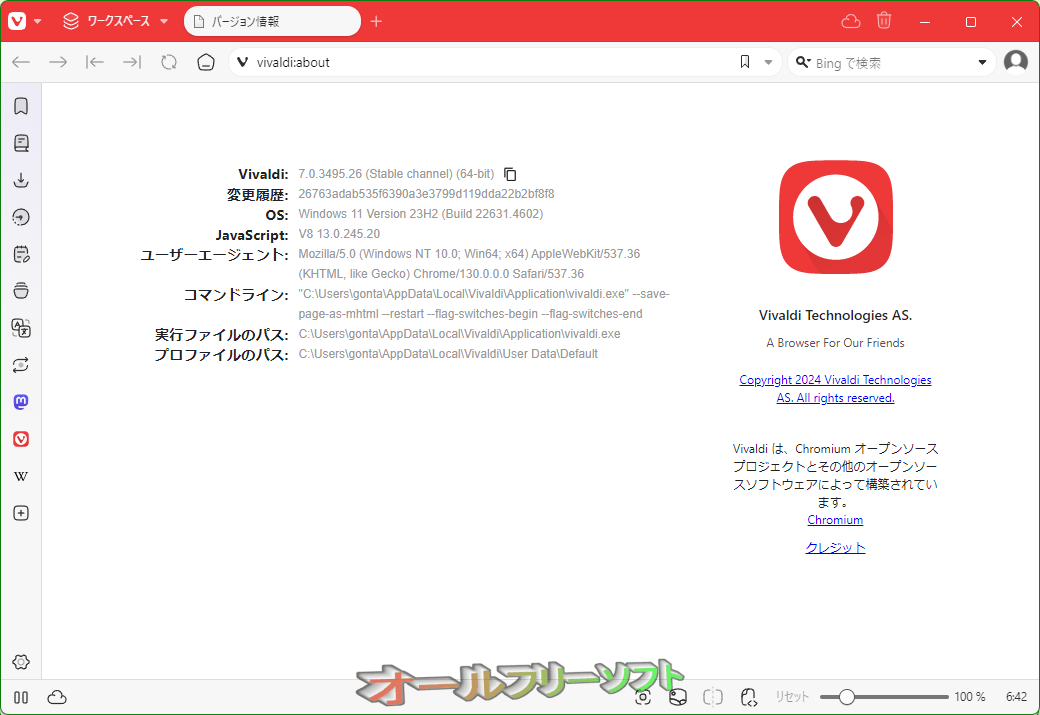Copy the Vivaldi version information
This screenshot has height=715, width=1040.
coord(510,173)
